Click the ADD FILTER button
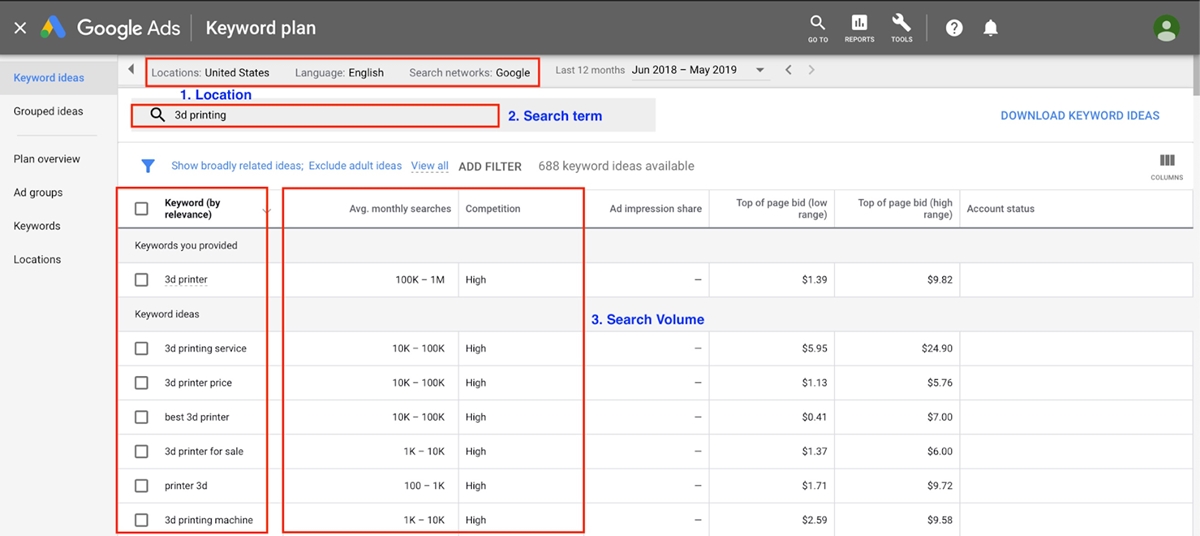This screenshot has width=1200, height=536. [490, 166]
